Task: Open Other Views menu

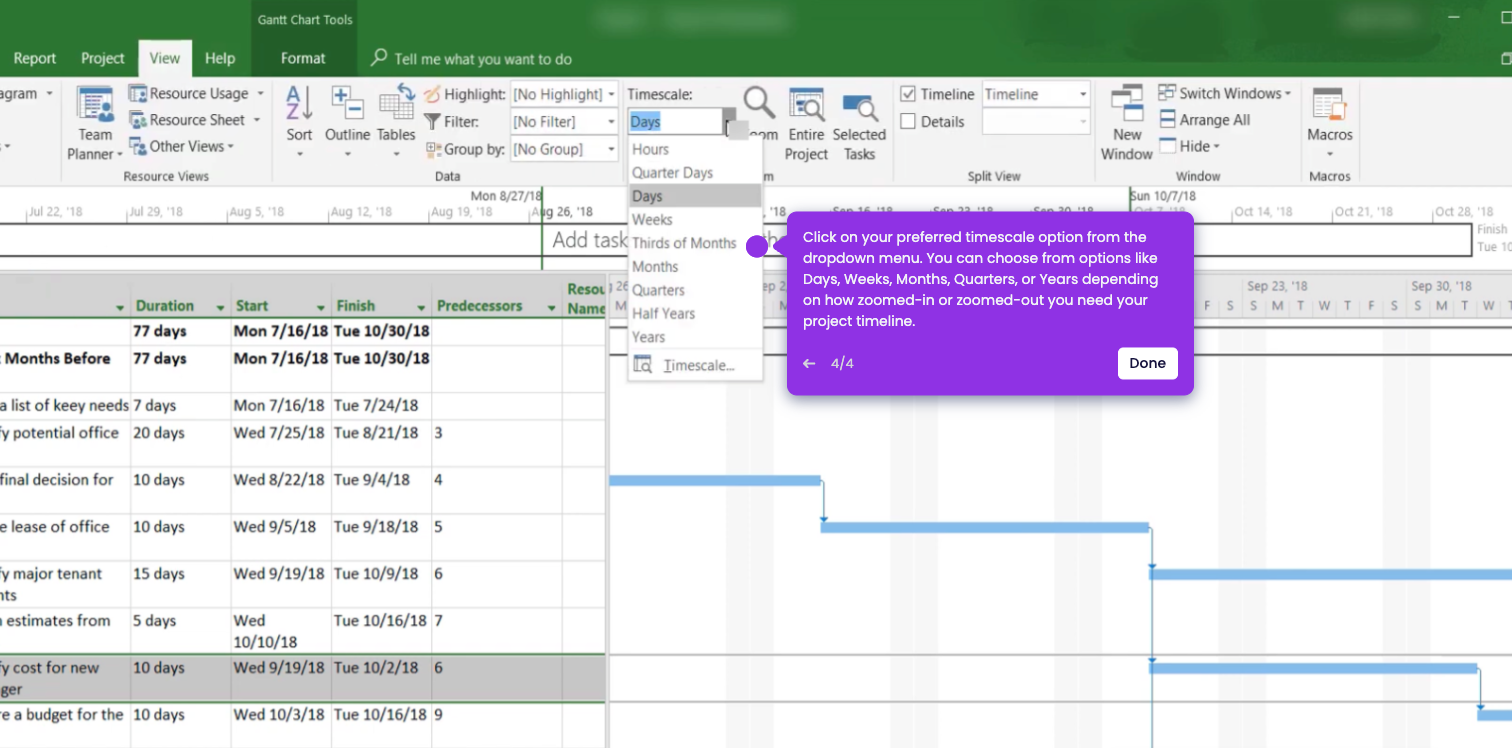Action: (x=182, y=146)
